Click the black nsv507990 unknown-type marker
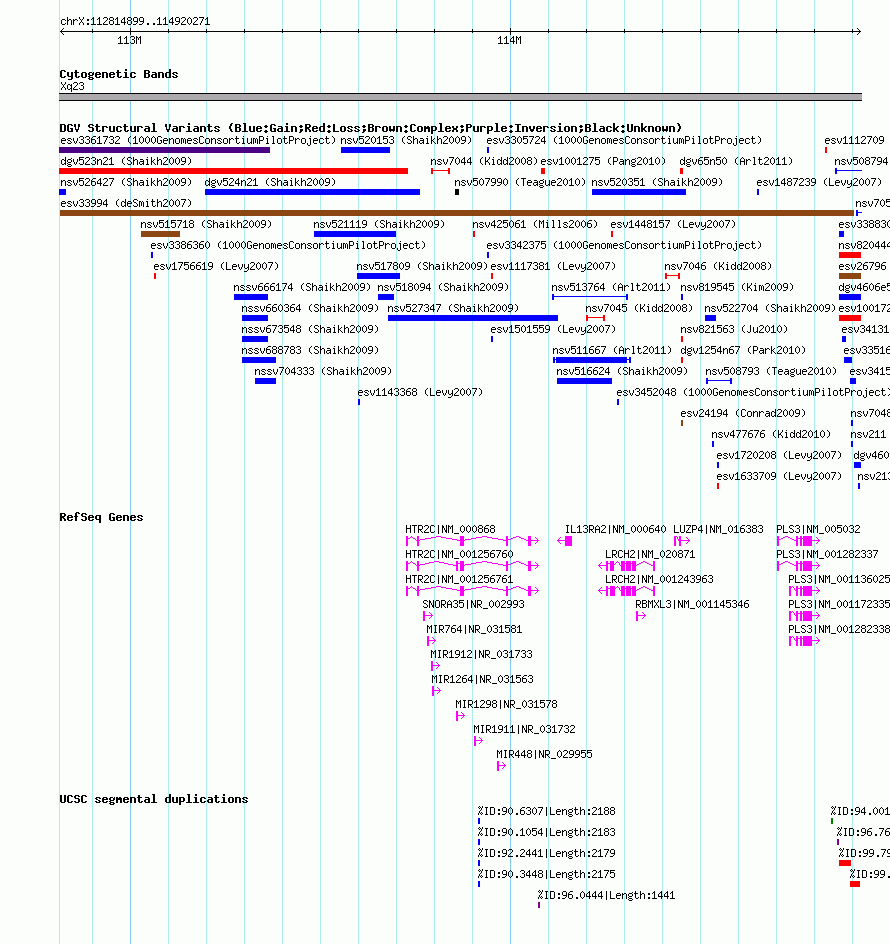This screenshot has height=944, width=890. (x=457, y=192)
